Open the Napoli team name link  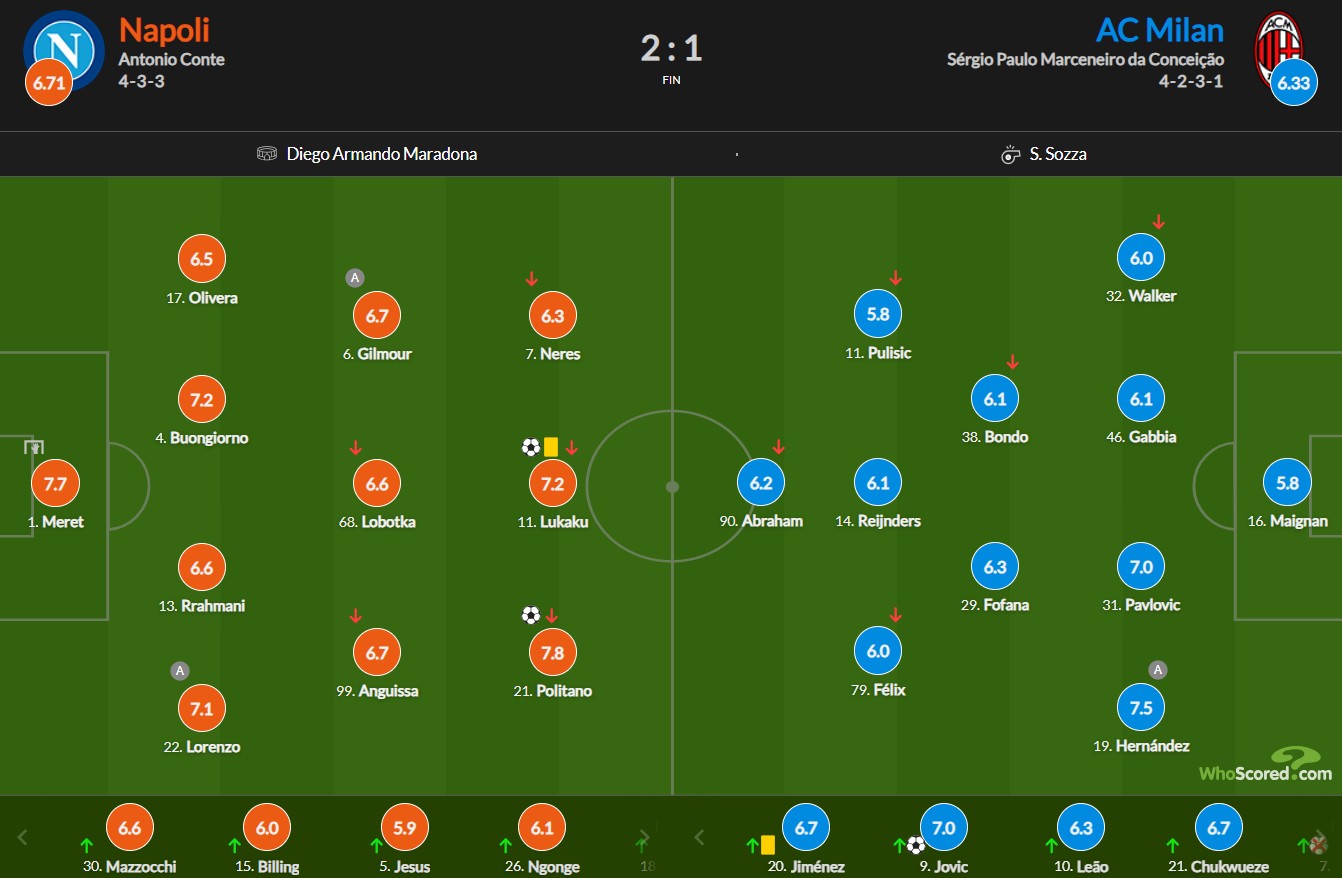pyautogui.click(x=164, y=29)
